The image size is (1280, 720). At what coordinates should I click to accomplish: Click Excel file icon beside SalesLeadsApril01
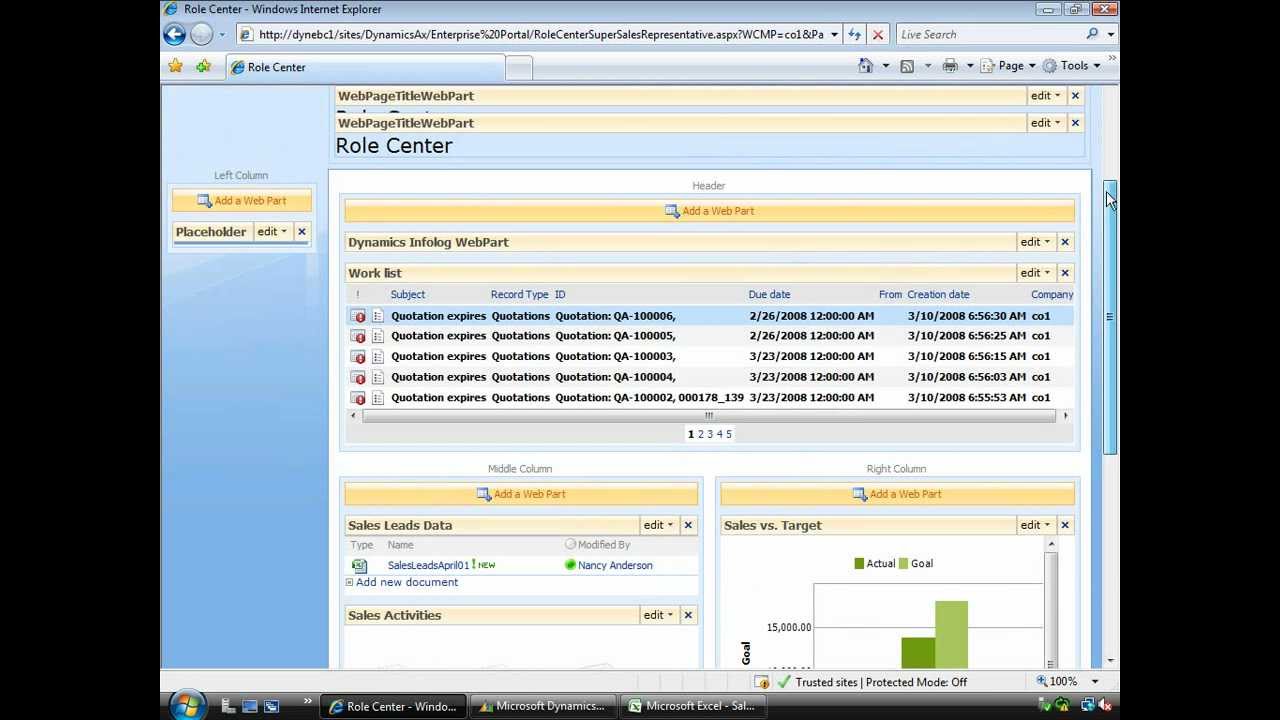click(359, 565)
